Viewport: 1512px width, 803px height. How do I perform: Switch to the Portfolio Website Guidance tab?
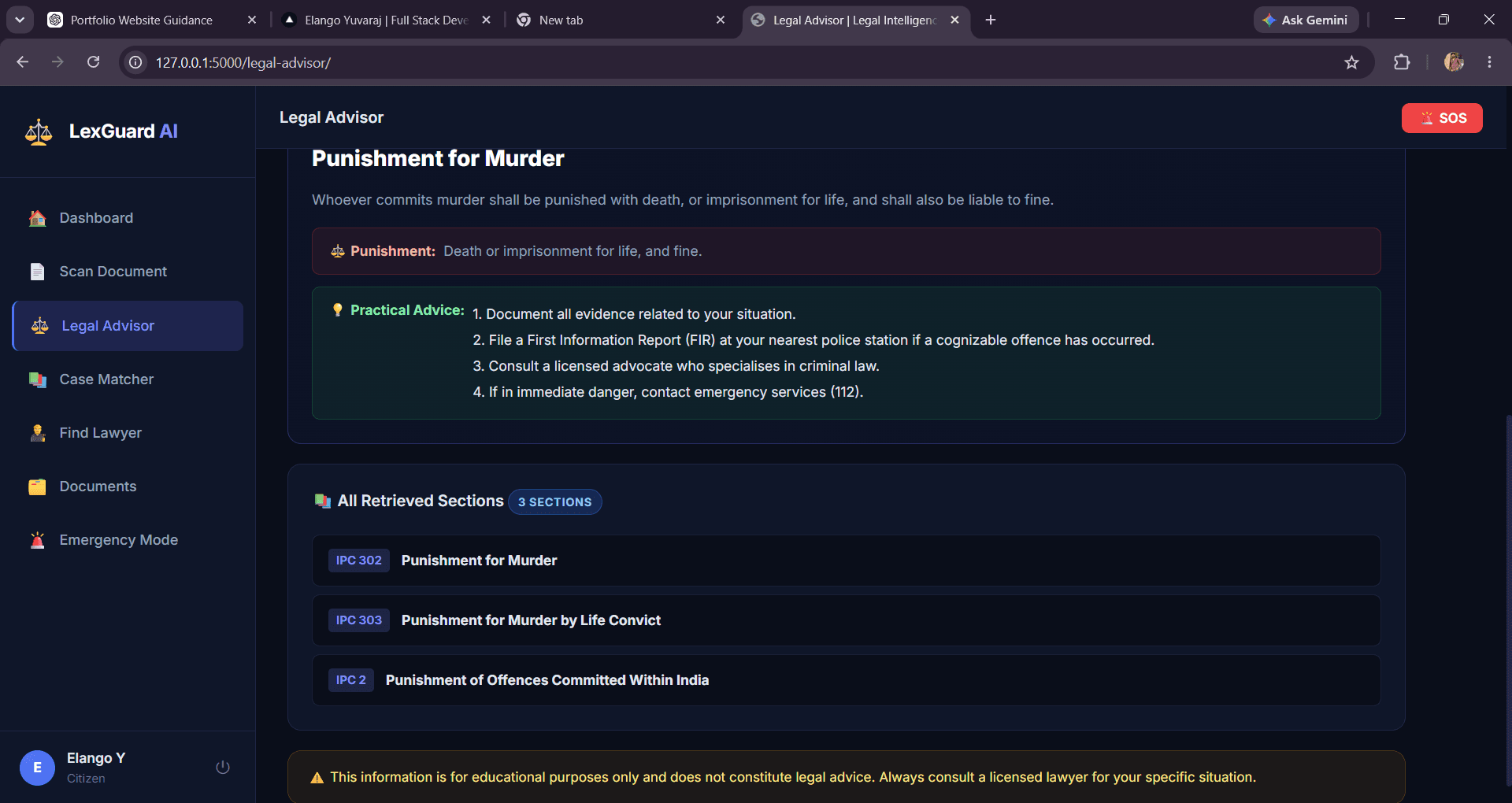pyautogui.click(x=152, y=20)
